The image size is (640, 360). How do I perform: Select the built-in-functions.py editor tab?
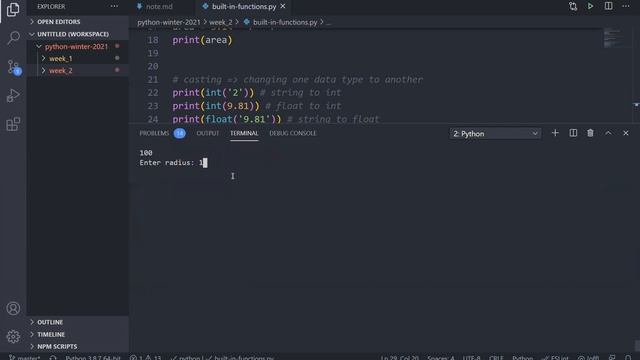(x=244, y=7)
